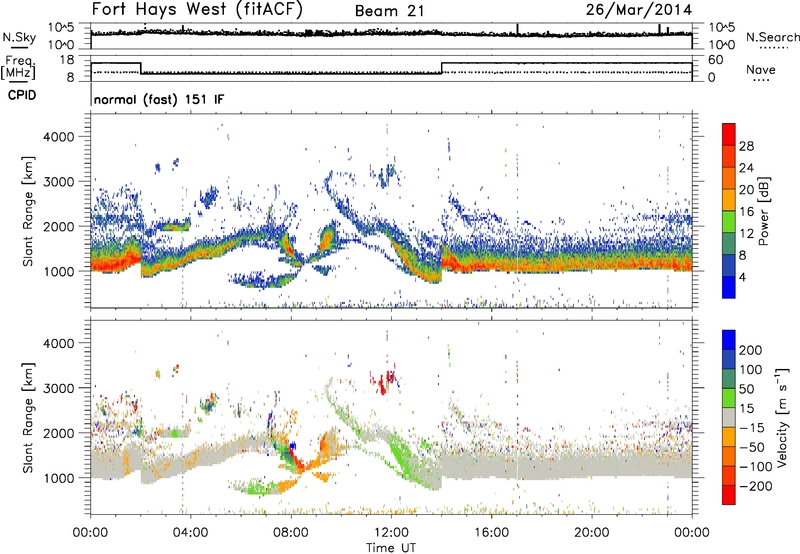Screen dimensions: 800x554
Task: Click 'Slant Range [km]' label of power panel
Action: point(28,211)
